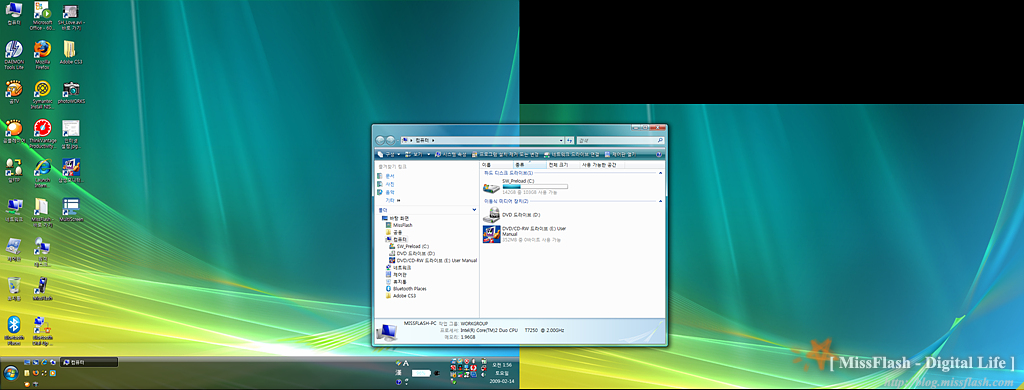
Task: Select Adobe CS3 in the folder tree
Action: 401,295
